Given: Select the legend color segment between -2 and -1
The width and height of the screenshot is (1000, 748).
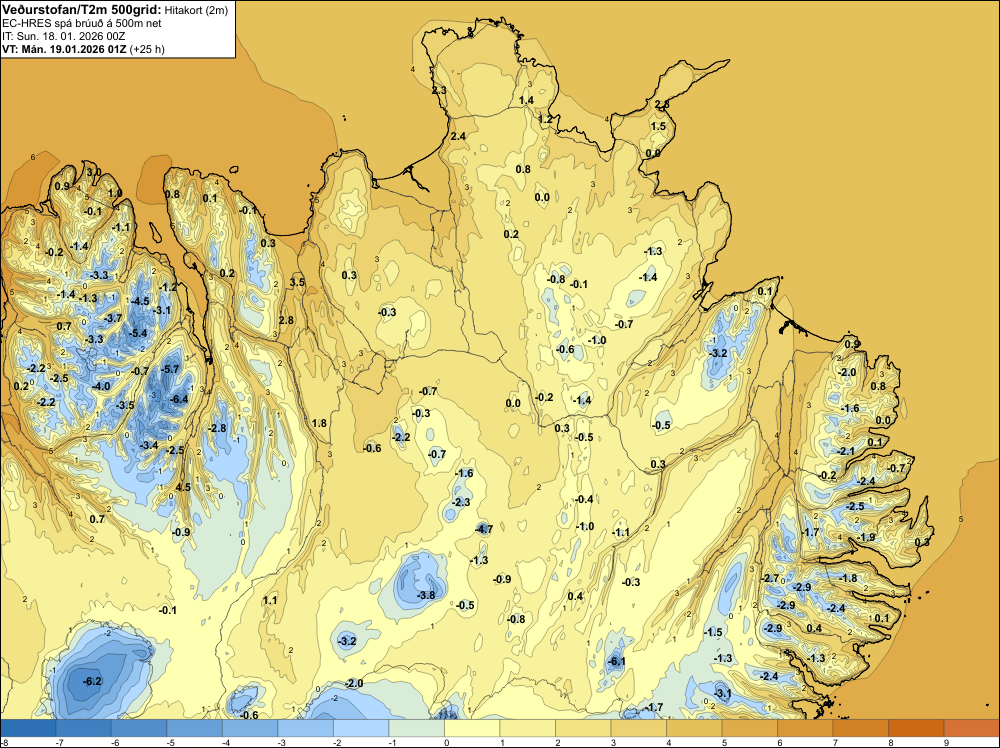Looking at the screenshot, I should [x=361, y=728].
